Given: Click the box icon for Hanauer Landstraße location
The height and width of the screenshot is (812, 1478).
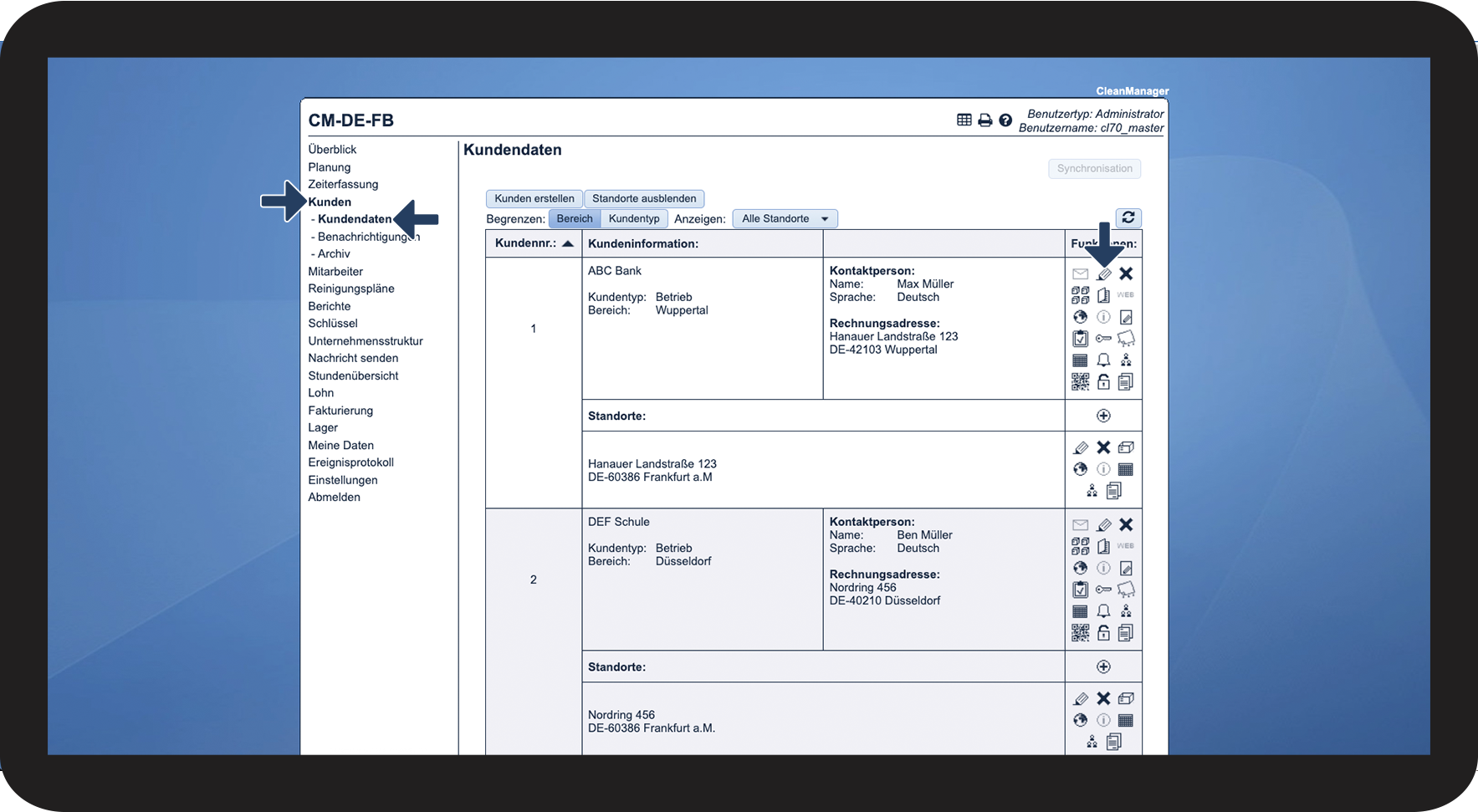Looking at the screenshot, I should click(1126, 447).
